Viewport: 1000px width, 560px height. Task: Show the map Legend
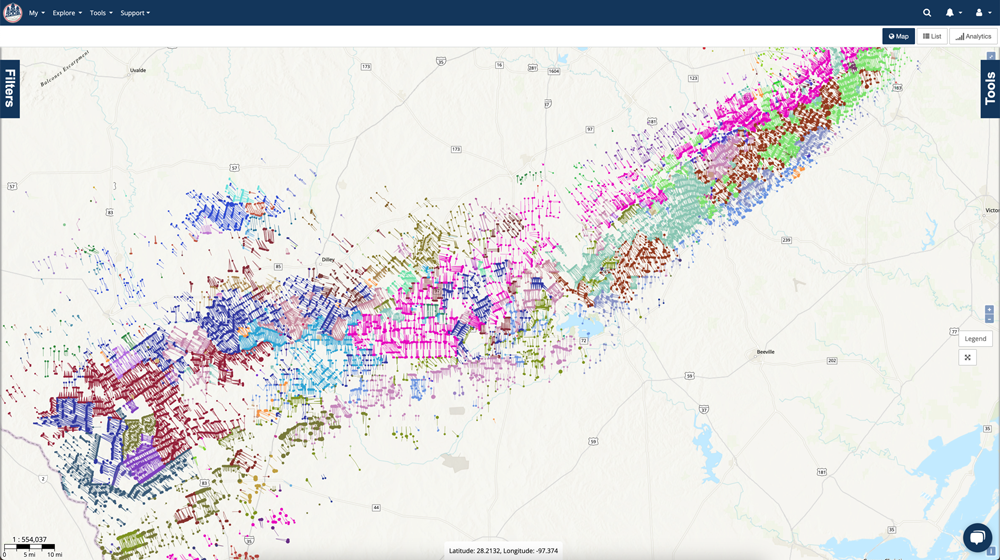(x=975, y=339)
